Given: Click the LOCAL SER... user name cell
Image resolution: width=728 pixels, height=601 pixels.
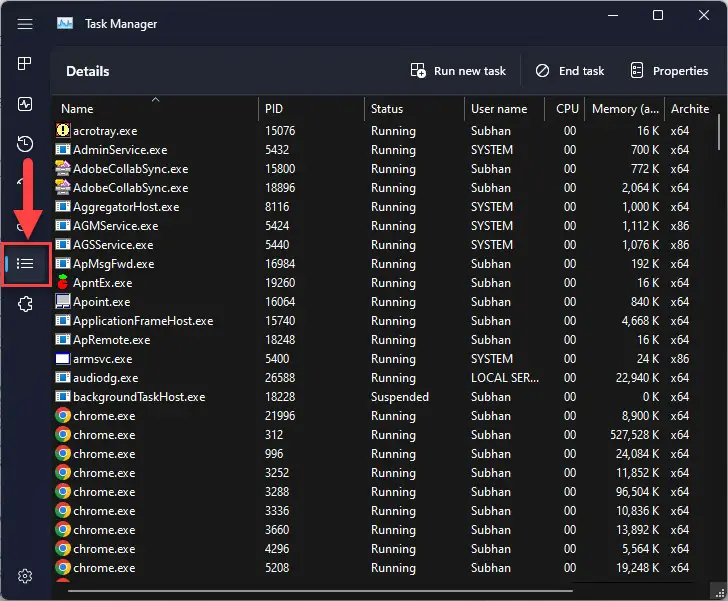Looking at the screenshot, I should click(505, 378).
